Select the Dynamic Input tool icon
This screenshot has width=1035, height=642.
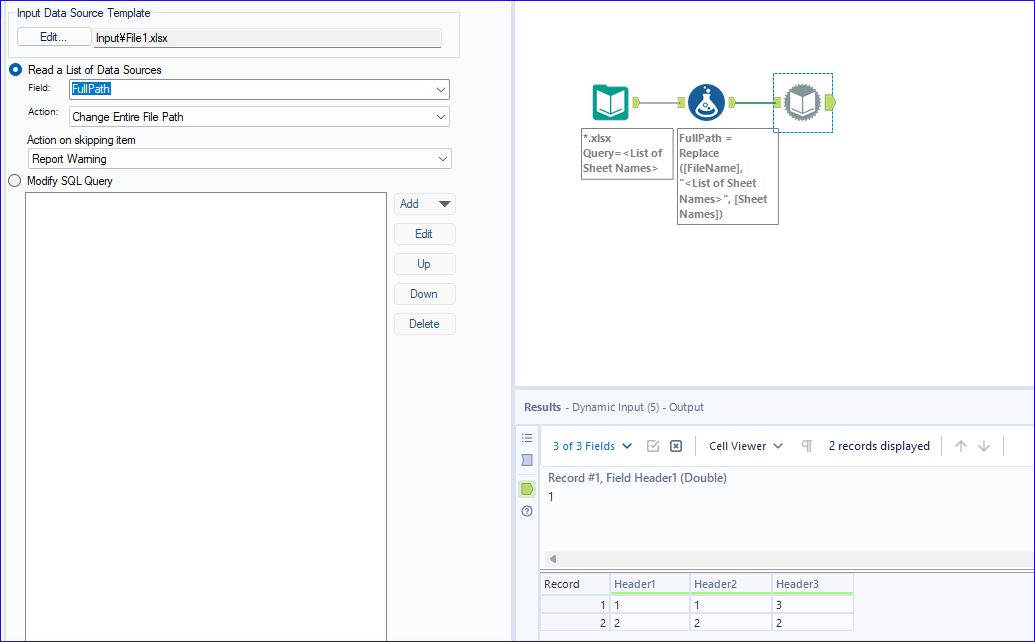(802, 102)
